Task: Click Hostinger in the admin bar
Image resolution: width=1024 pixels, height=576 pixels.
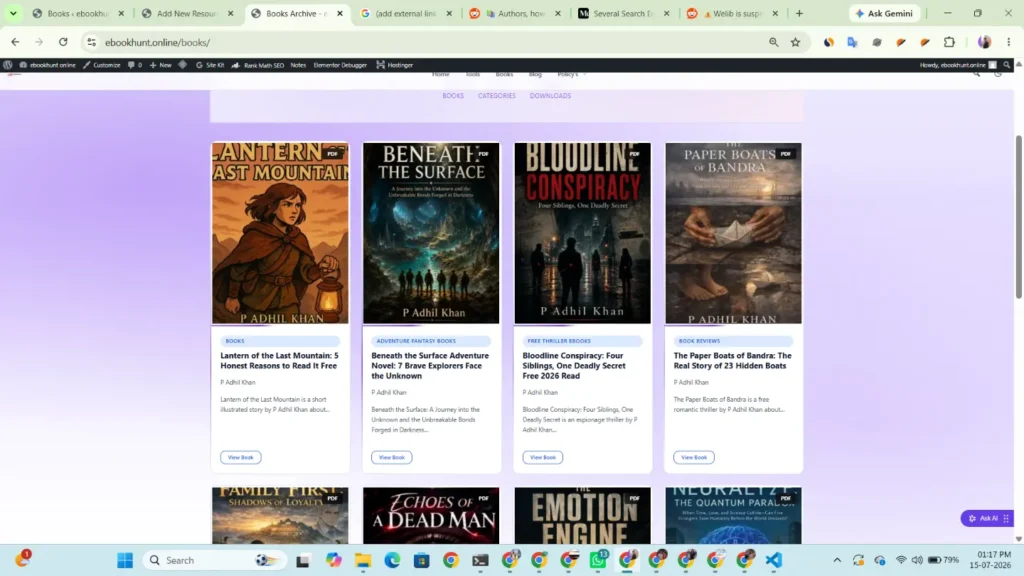Action: click(394, 65)
